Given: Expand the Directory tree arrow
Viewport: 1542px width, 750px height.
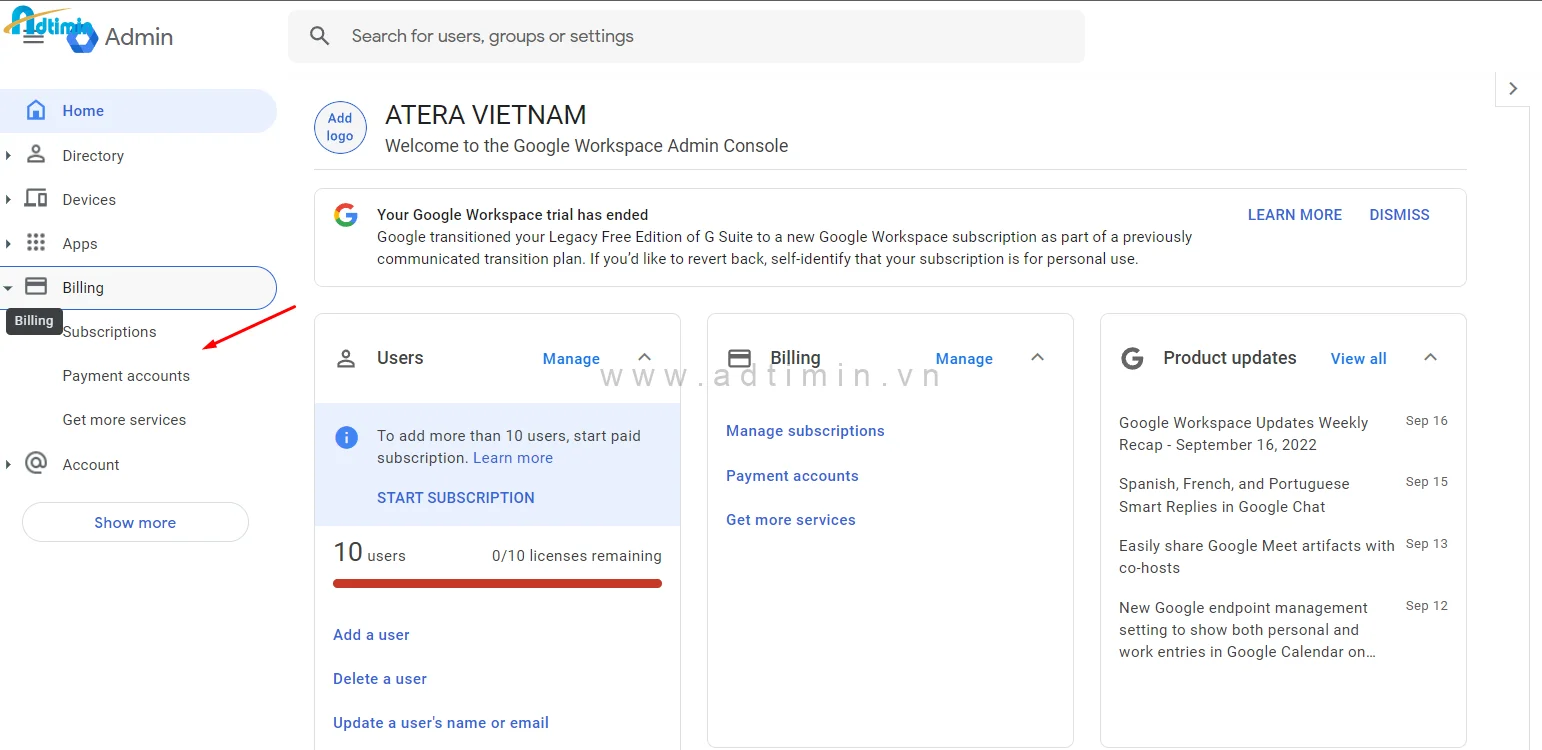Looking at the screenshot, I should [8, 155].
